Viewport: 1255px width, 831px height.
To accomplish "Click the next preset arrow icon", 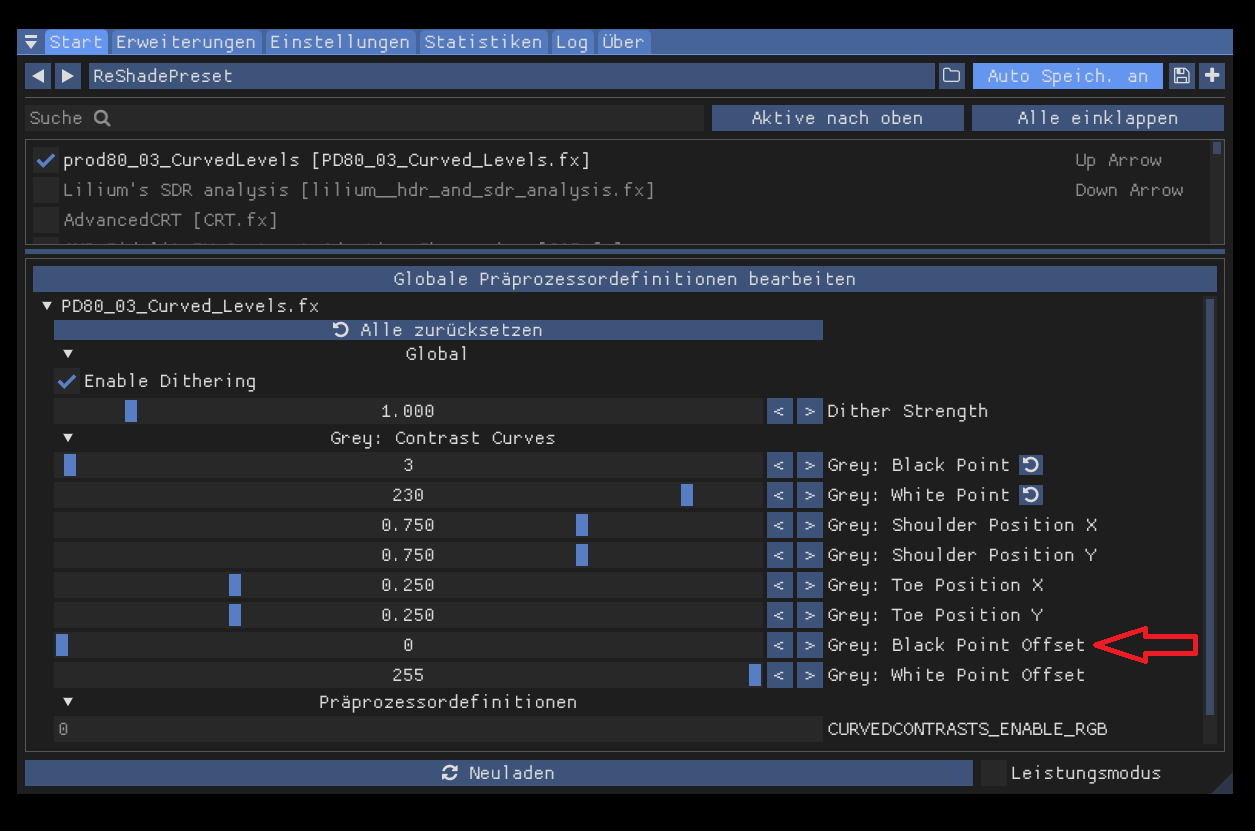I will (x=68, y=76).
